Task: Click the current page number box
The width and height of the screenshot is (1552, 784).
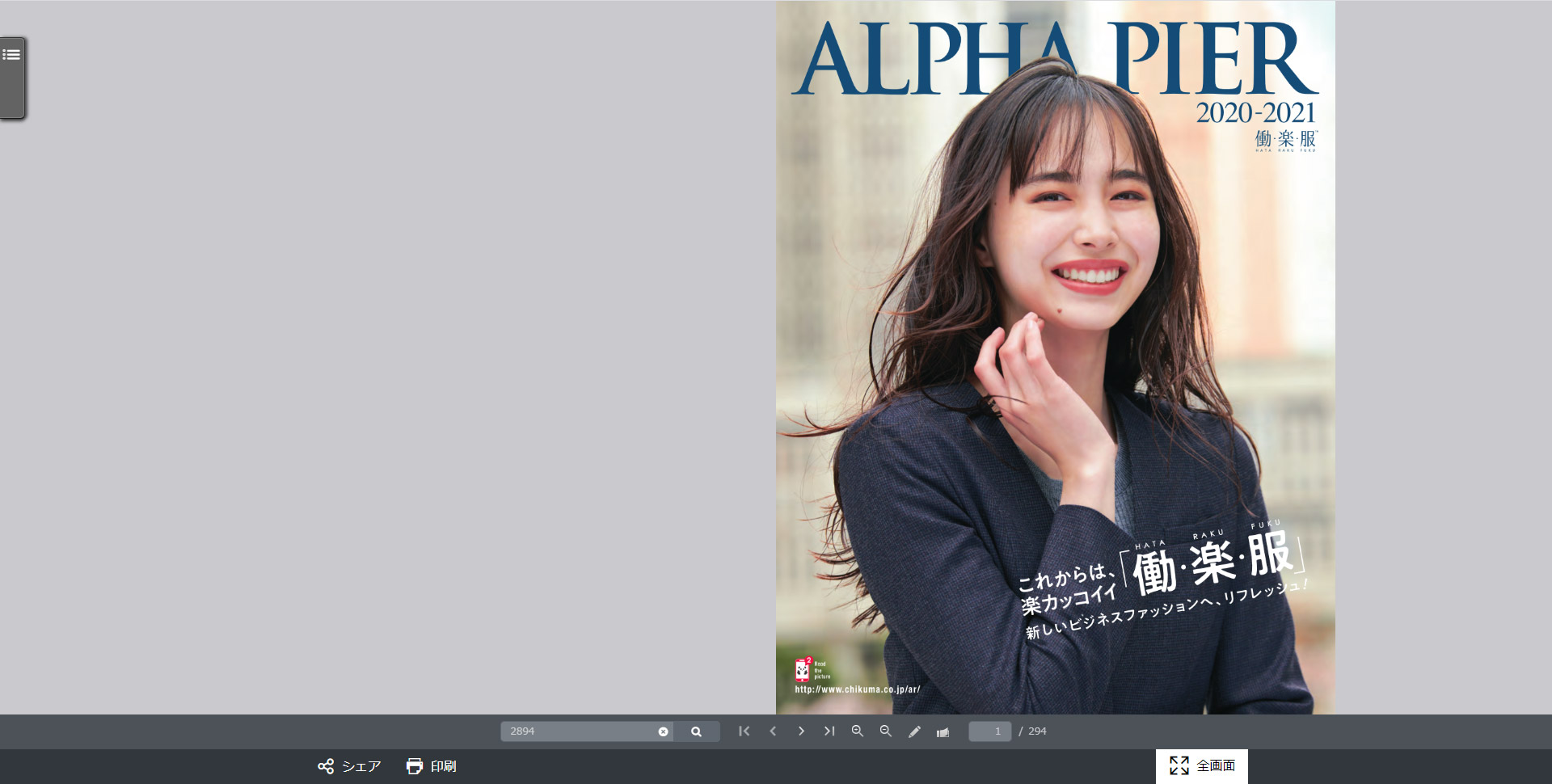Action: pyautogui.click(x=990, y=731)
